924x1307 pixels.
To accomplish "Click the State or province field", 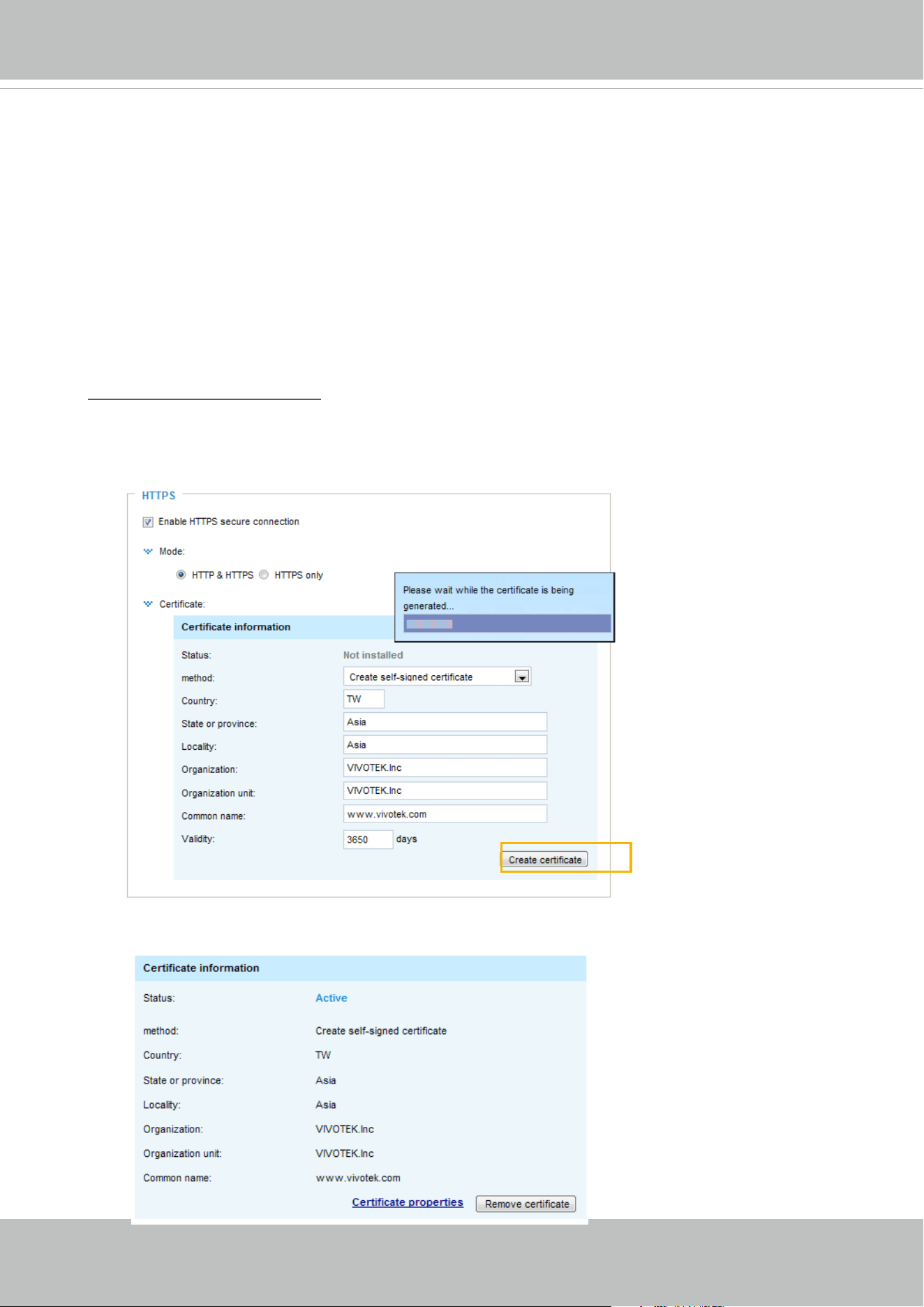I will point(445,722).
